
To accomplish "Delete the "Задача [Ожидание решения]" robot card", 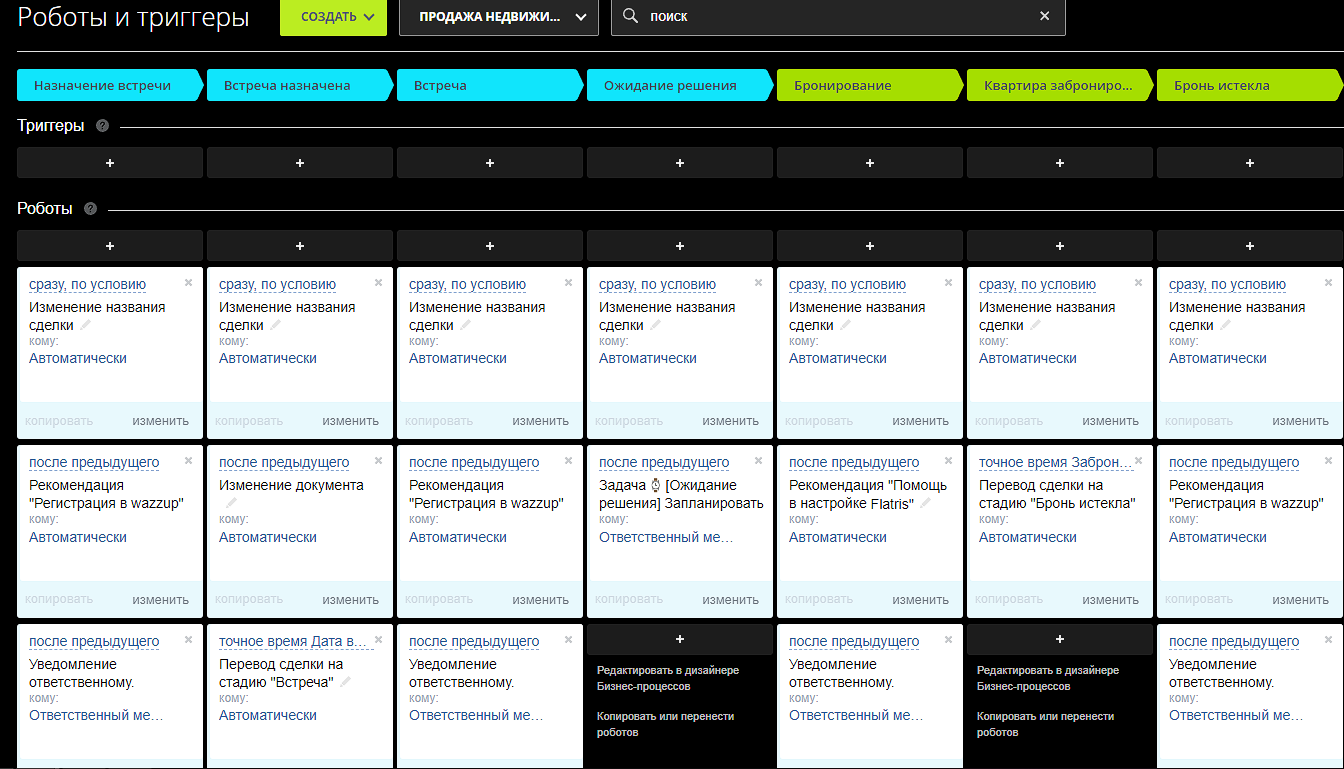I will click(x=758, y=461).
